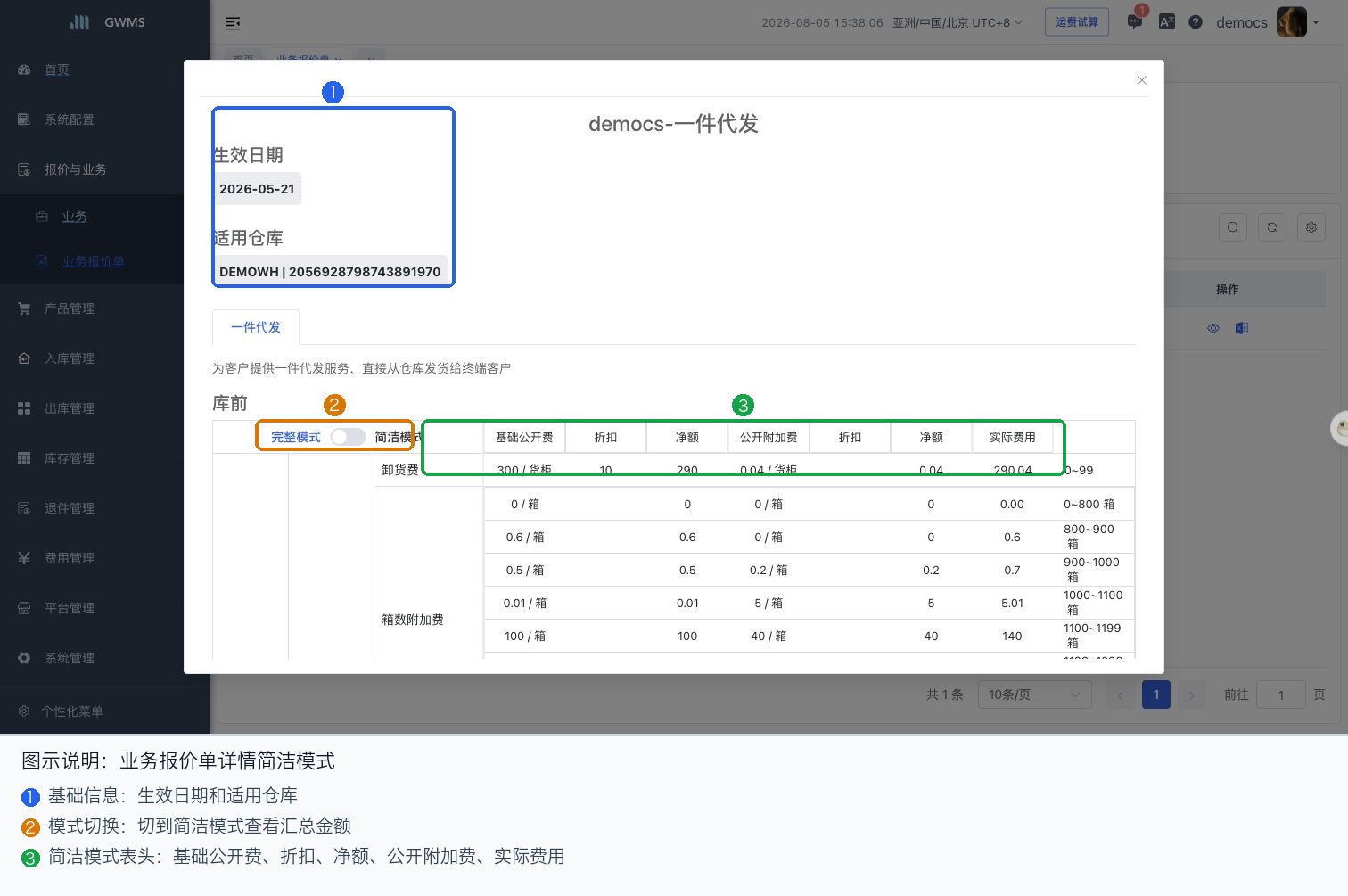Open the 10条/页 page size dropdown

(1035, 695)
